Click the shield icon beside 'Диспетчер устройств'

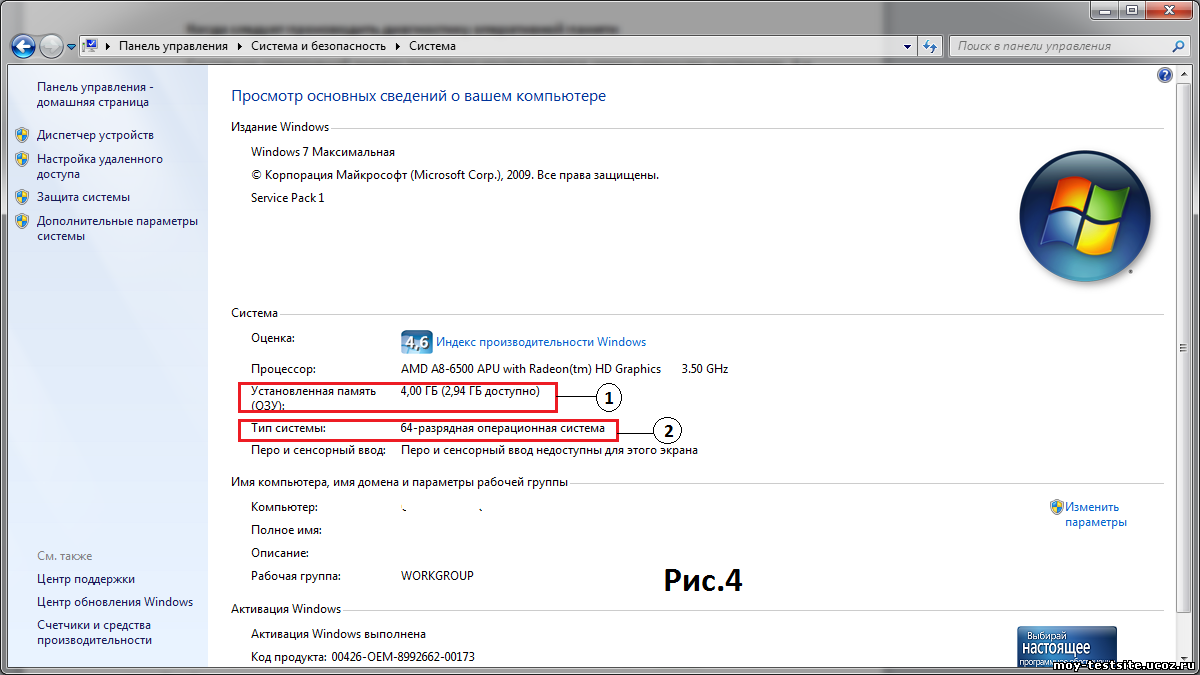(22, 135)
